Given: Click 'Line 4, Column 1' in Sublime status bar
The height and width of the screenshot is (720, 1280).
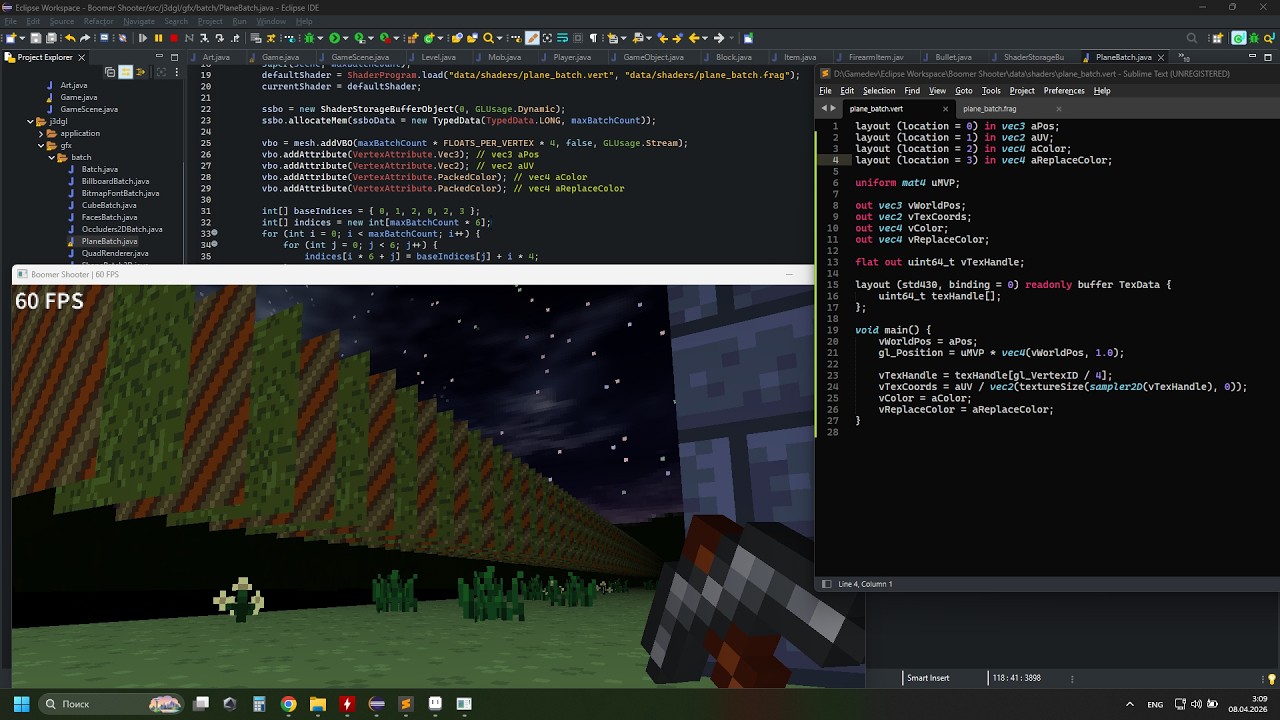Looking at the screenshot, I should pyautogui.click(x=865, y=584).
